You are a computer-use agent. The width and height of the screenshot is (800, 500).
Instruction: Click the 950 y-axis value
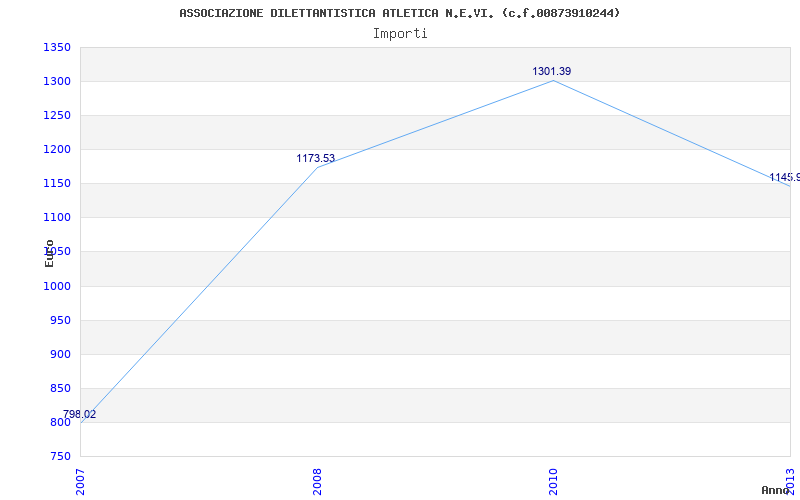click(x=60, y=320)
